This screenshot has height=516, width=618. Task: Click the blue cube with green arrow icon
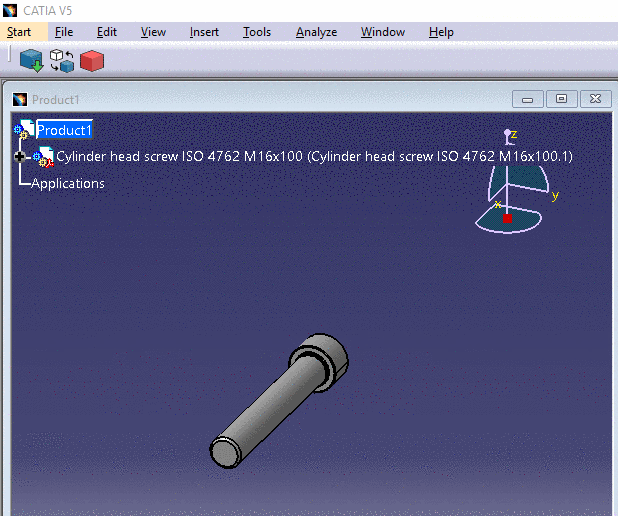pos(31,61)
